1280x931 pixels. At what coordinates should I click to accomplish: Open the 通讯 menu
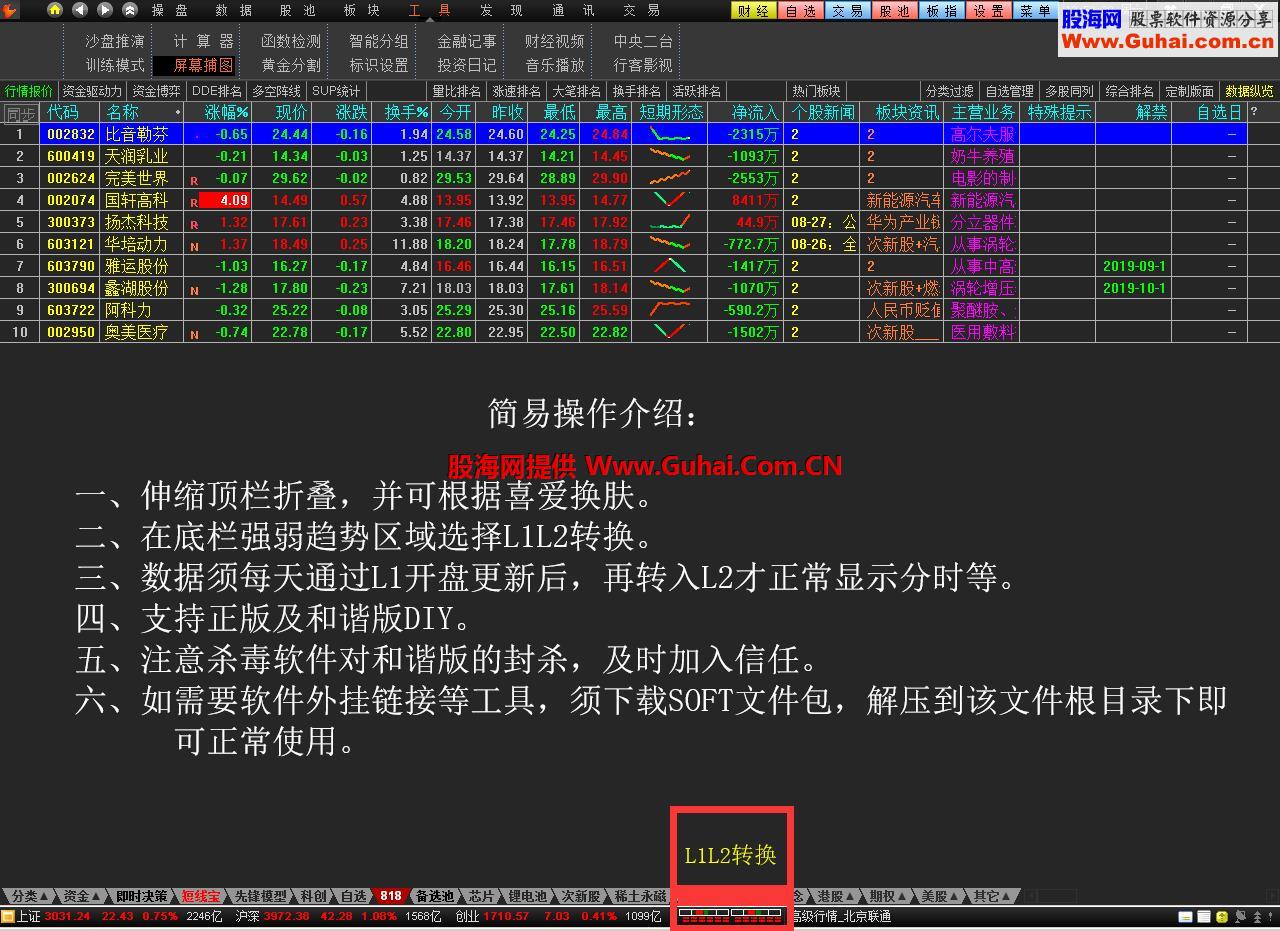[x=573, y=10]
